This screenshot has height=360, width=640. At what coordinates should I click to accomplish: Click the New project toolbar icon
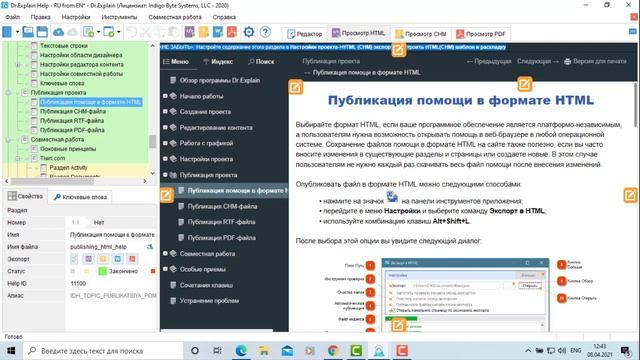click(7, 32)
